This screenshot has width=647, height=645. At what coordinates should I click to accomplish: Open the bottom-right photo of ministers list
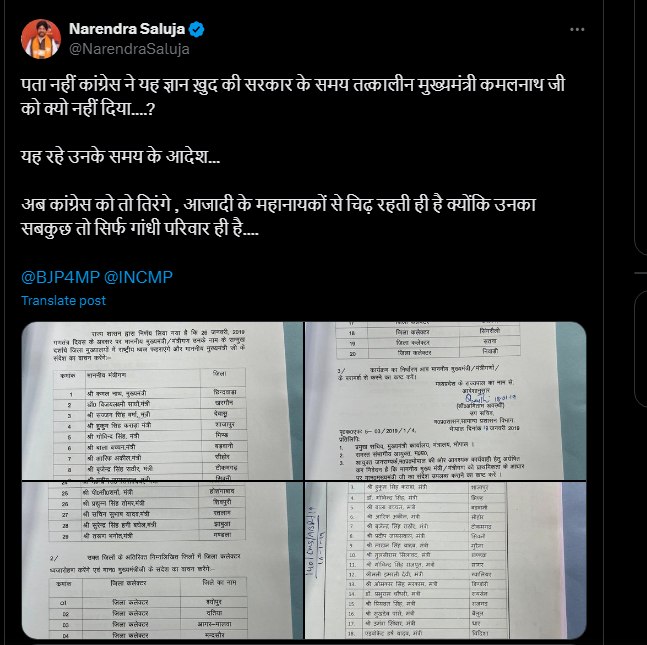click(x=446, y=560)
